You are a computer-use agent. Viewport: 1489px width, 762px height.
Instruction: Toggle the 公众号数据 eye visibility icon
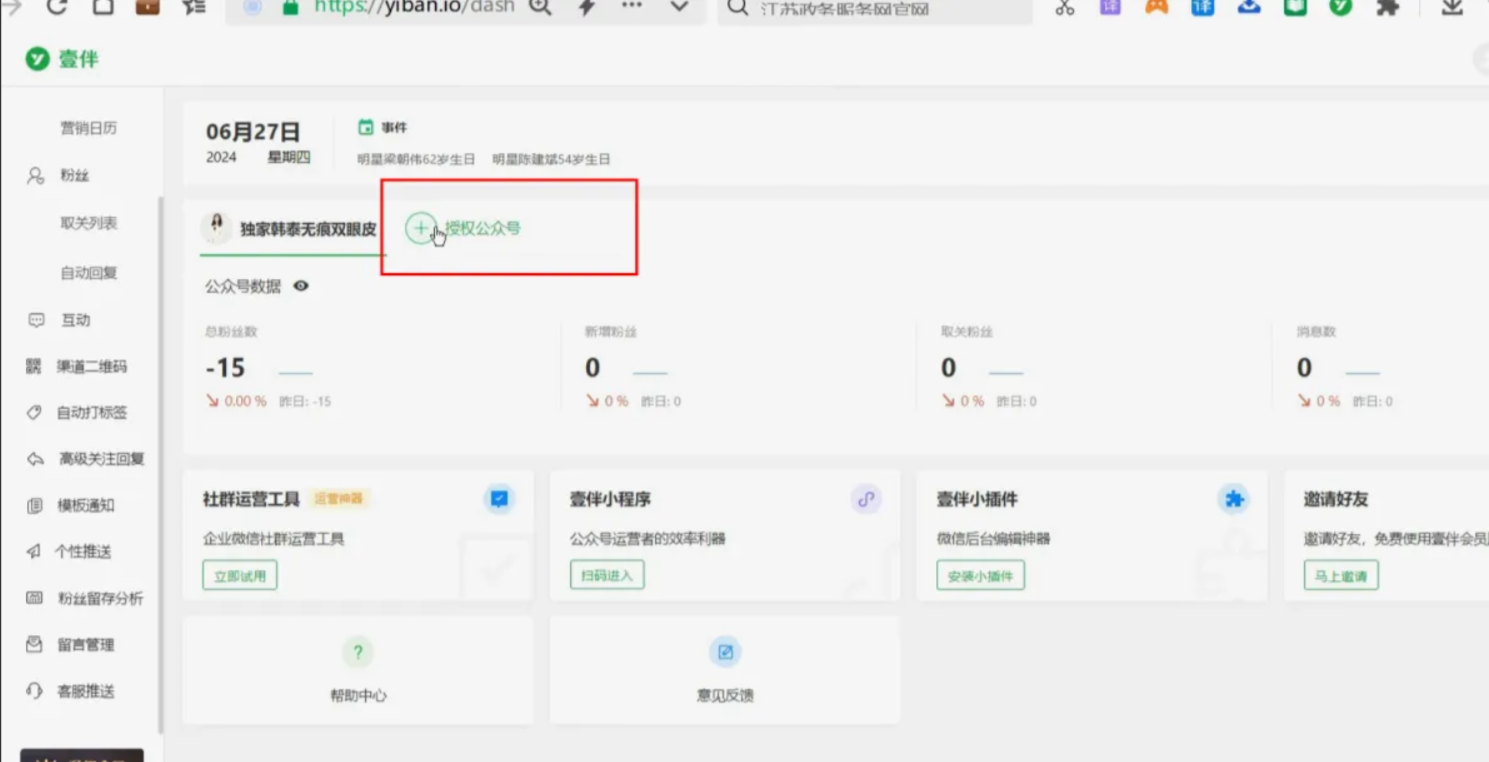(301, 286)
